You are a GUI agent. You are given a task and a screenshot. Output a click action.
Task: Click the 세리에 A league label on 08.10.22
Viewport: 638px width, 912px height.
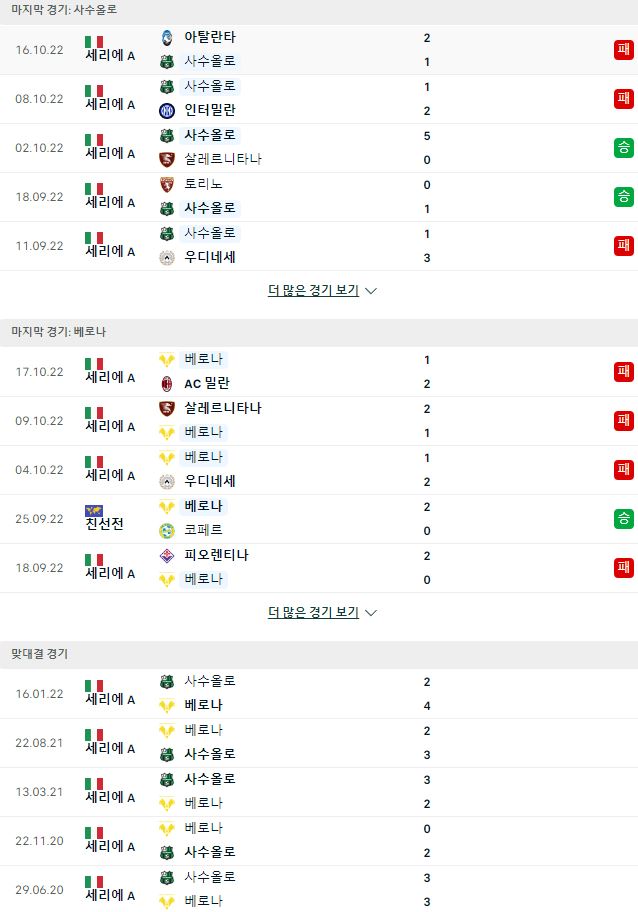pyautogui.click(x=111, y=105)
